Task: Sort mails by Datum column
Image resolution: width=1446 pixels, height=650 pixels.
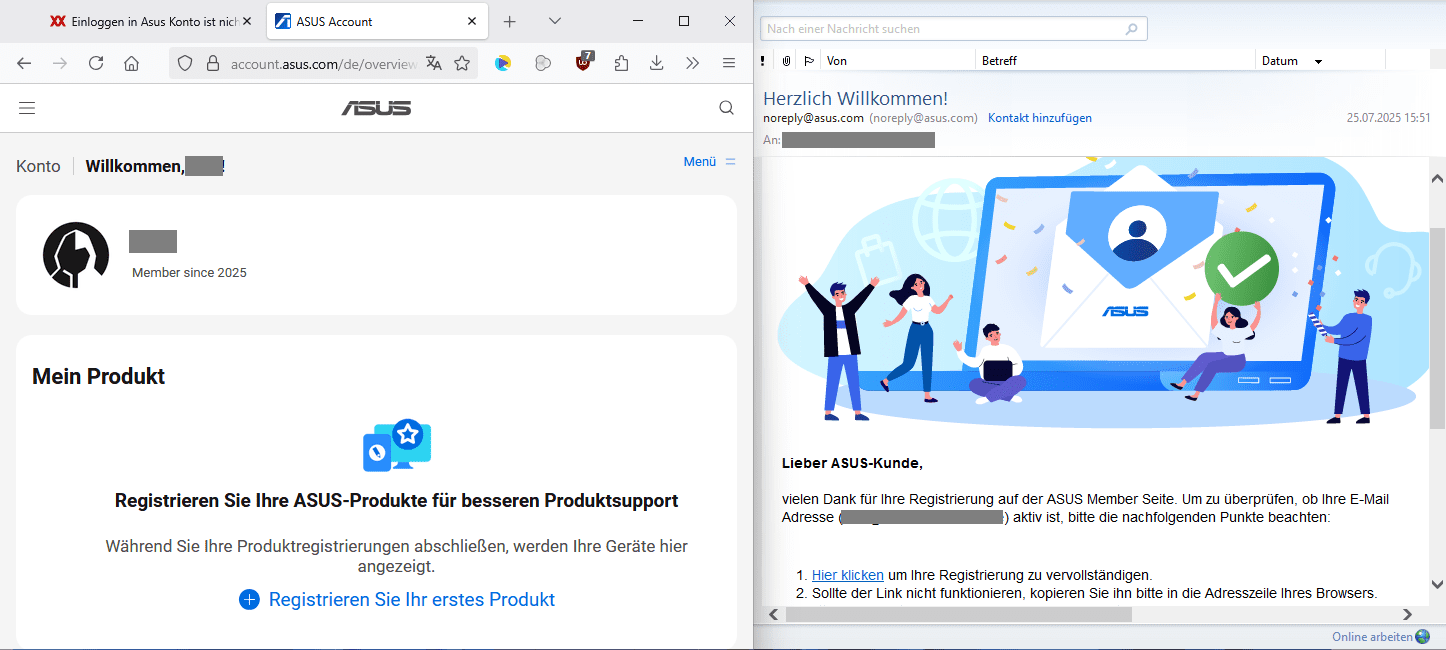Action: (x=1320, y=61)
